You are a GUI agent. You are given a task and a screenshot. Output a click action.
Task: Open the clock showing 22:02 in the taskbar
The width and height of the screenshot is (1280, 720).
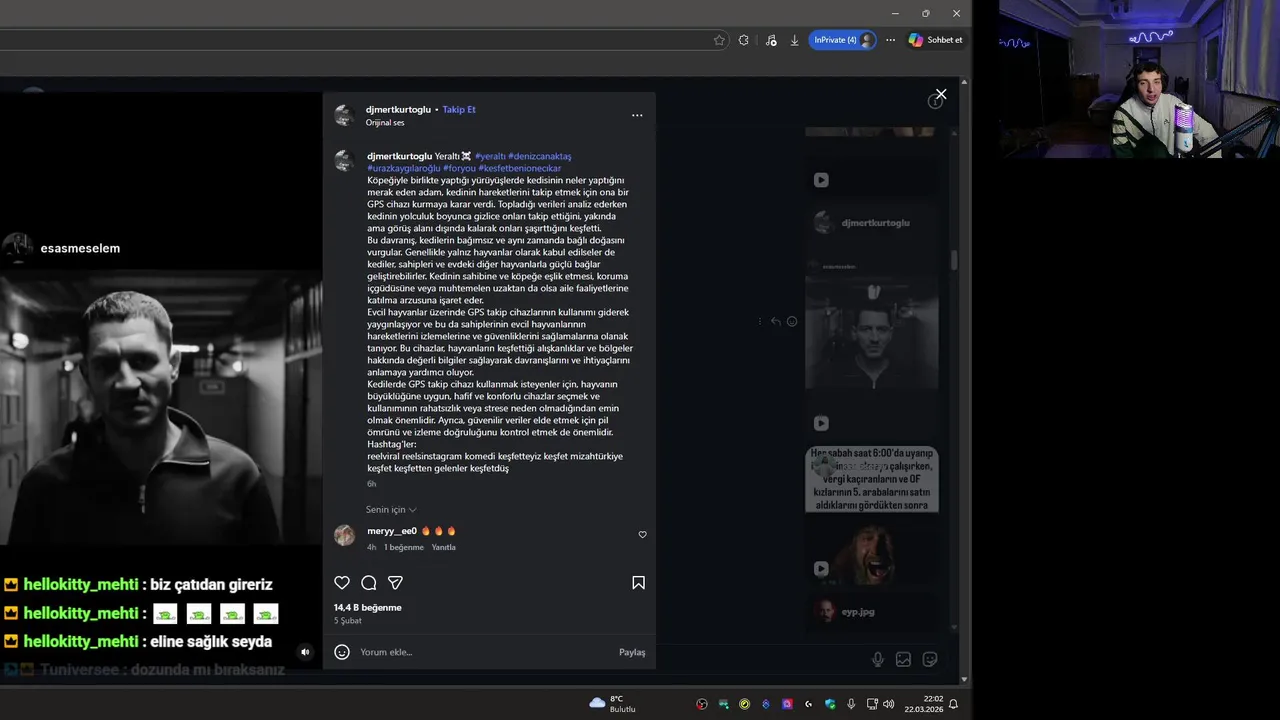click(924, 704)
